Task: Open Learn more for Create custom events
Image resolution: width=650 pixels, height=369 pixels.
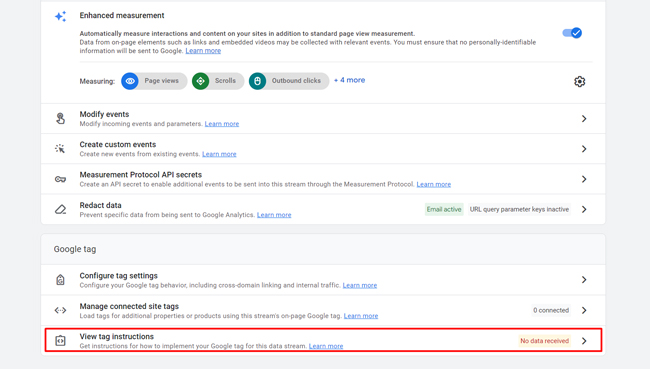Action: click(219, 154)
